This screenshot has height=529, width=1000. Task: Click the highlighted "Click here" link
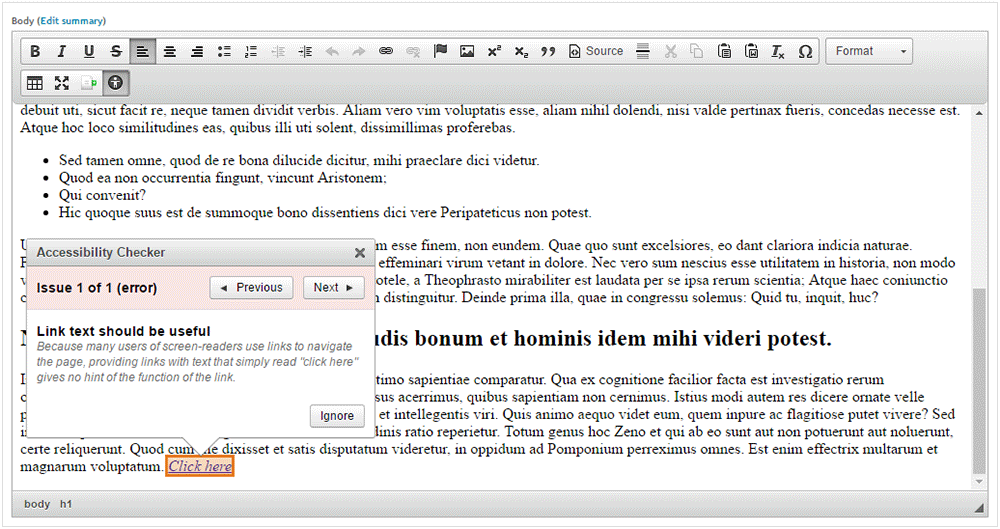click(200, 467)
